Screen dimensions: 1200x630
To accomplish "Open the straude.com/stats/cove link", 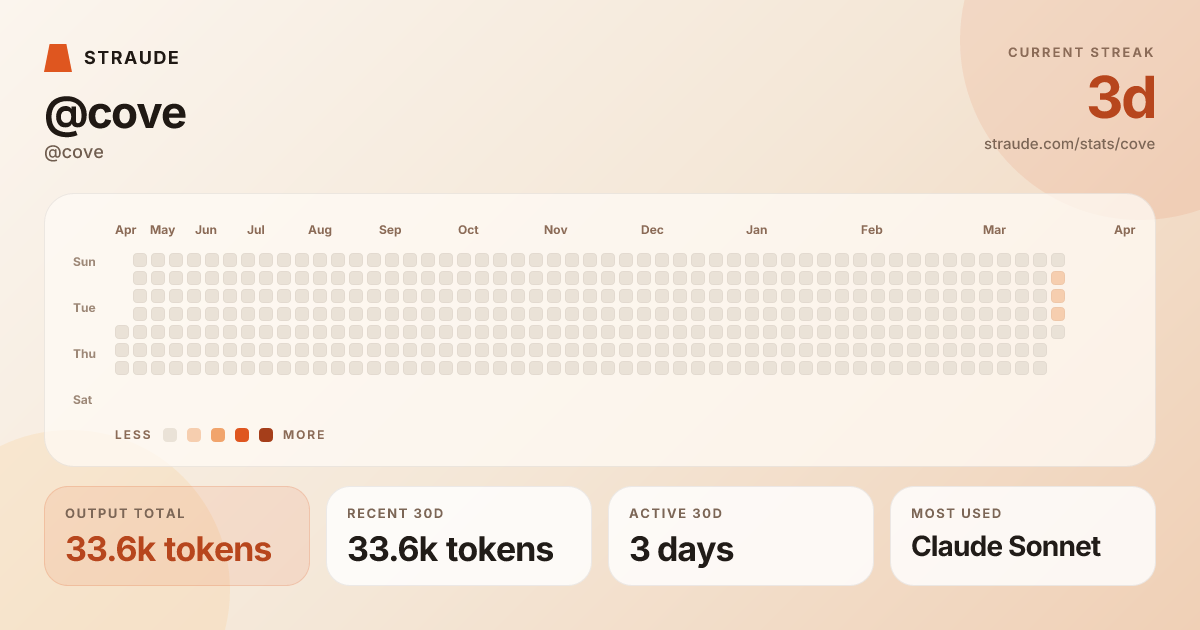I will click(x=1069, y=144).
